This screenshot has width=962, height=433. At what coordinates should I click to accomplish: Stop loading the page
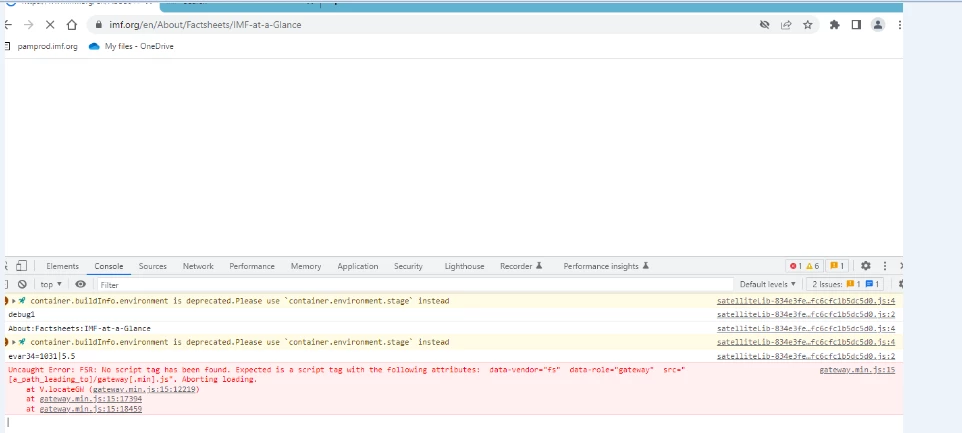point(50,25)
